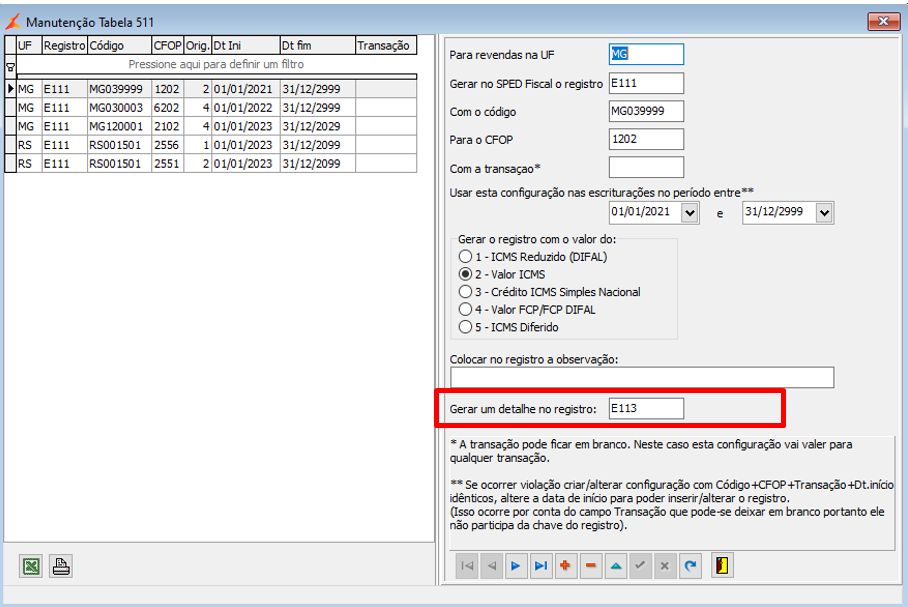Click Dt Ini cell 01/01/2022
Viewport: 908px width, 607px height.
[x=246, y=108]
